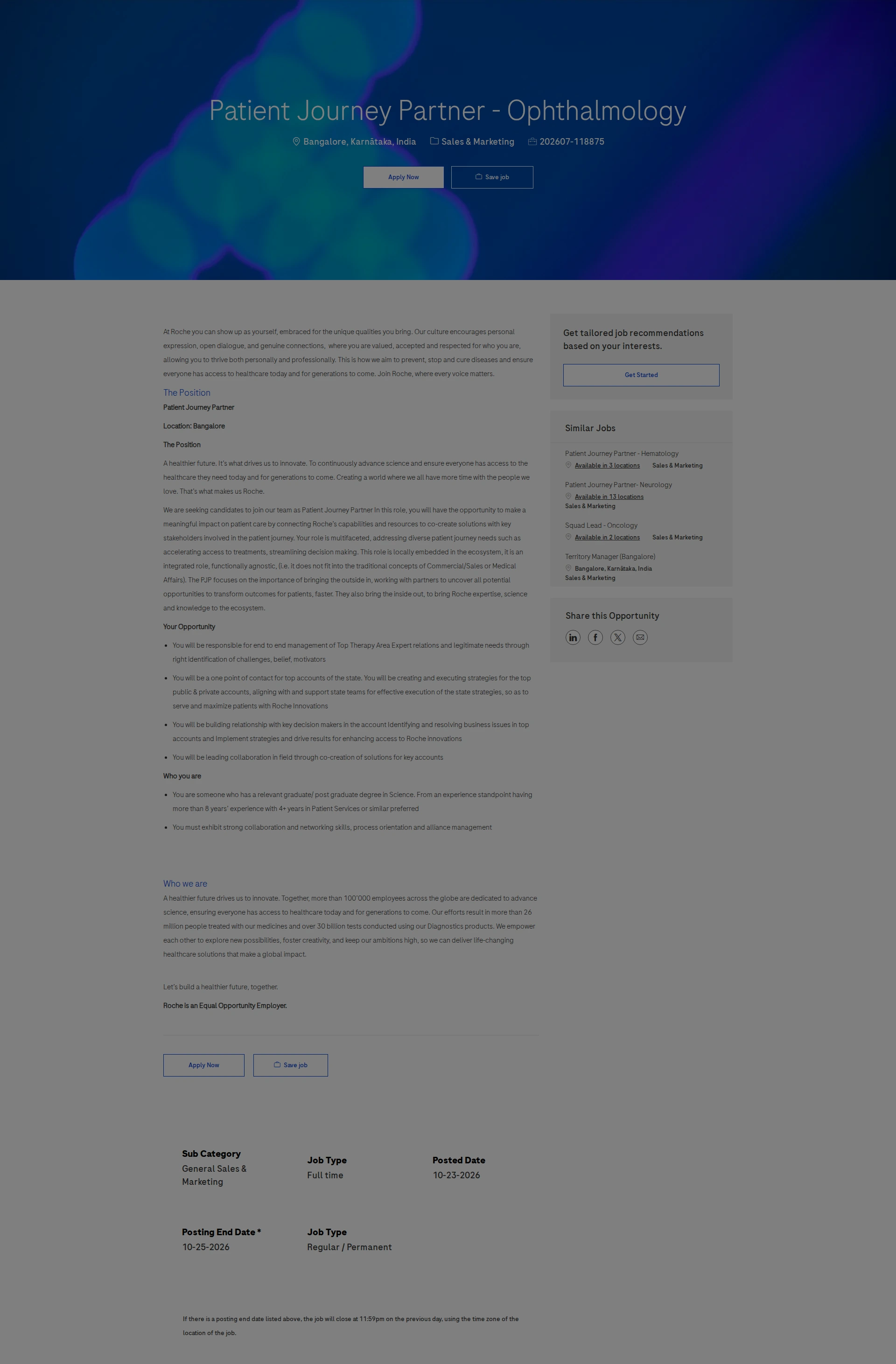Click the top Apply Now button
This screenshot has height=1364, width=896.
pos(403,177)
